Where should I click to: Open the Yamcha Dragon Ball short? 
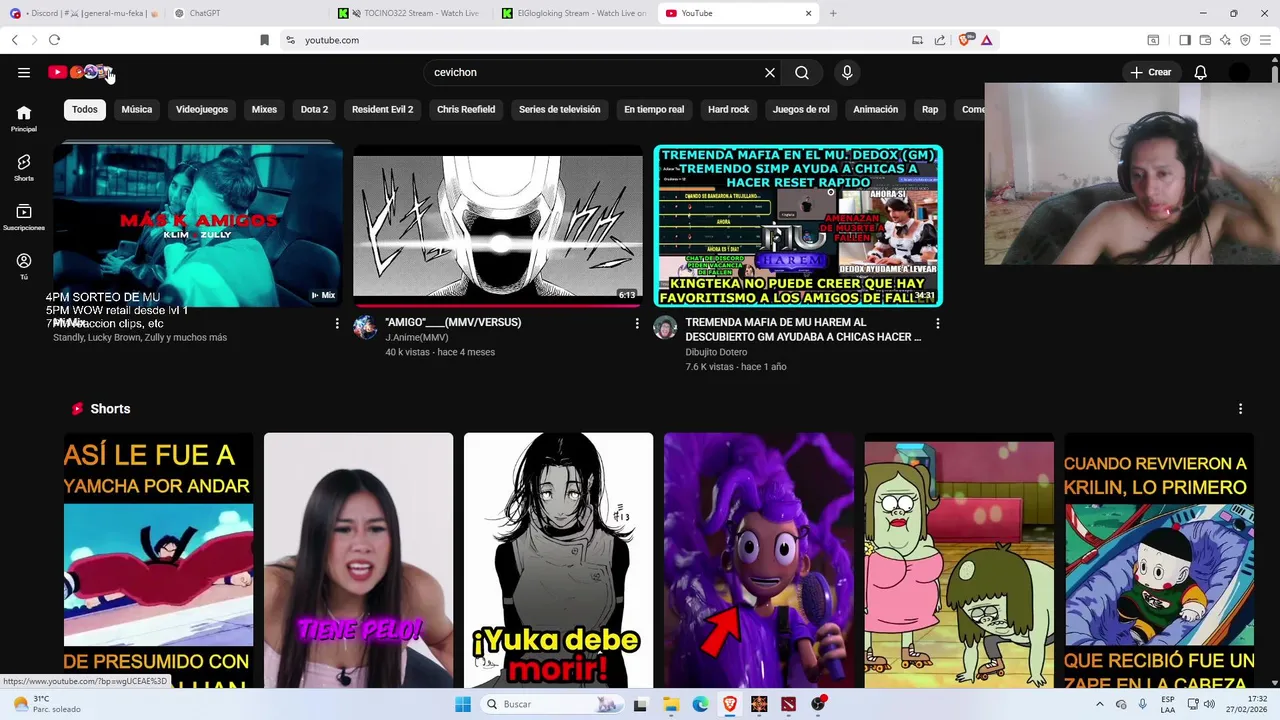coord(158,560)
